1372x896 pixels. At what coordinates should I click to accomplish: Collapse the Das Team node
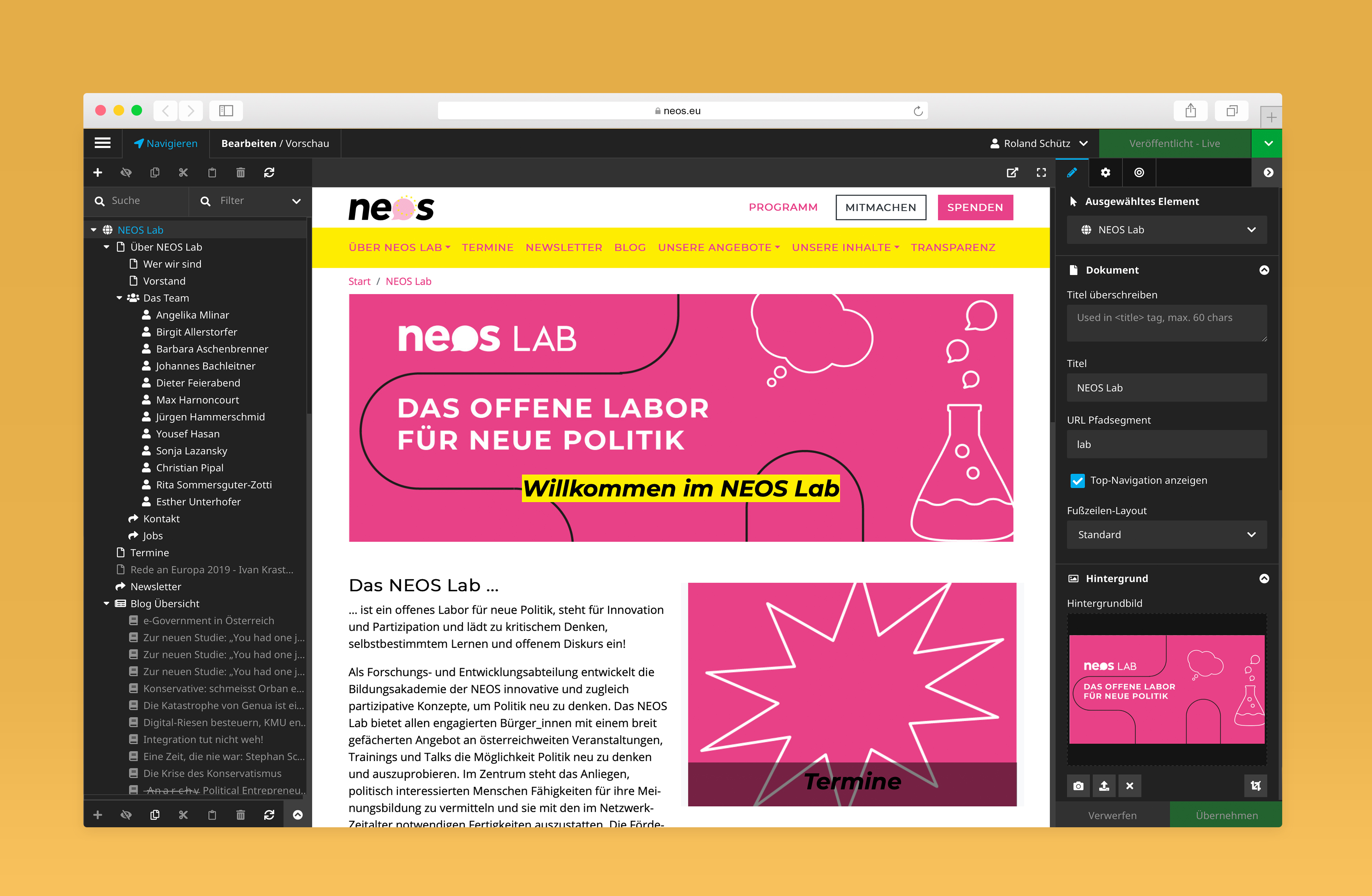pos(119,298)
